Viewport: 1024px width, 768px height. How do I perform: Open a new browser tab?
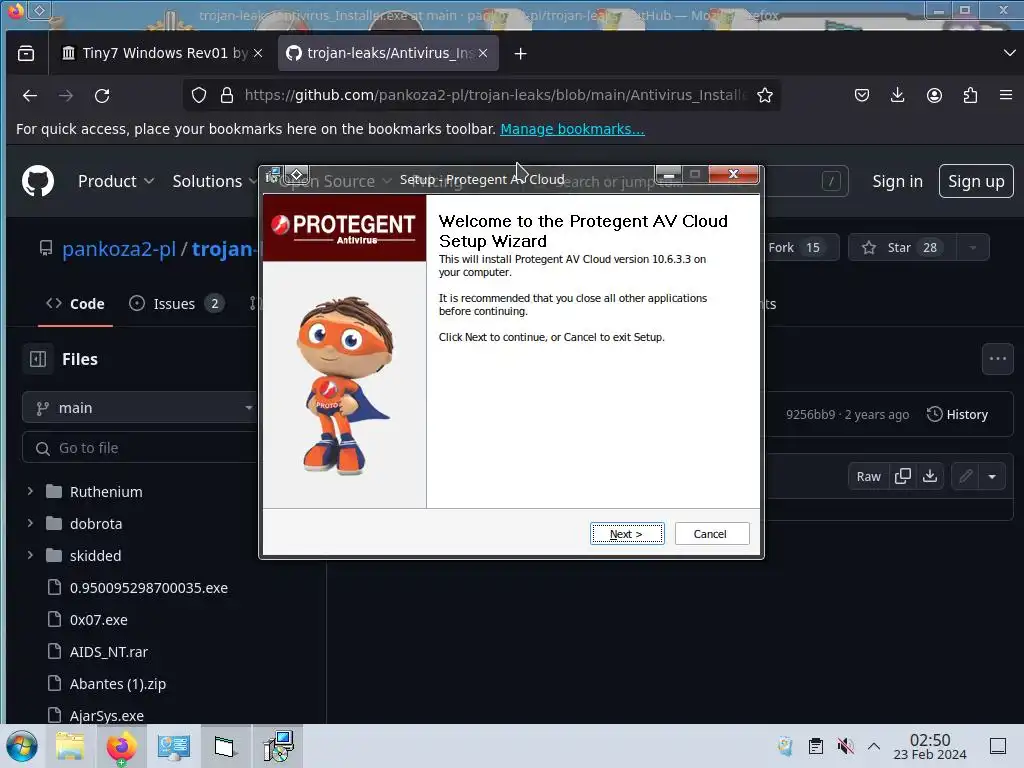tap(520, 54)
